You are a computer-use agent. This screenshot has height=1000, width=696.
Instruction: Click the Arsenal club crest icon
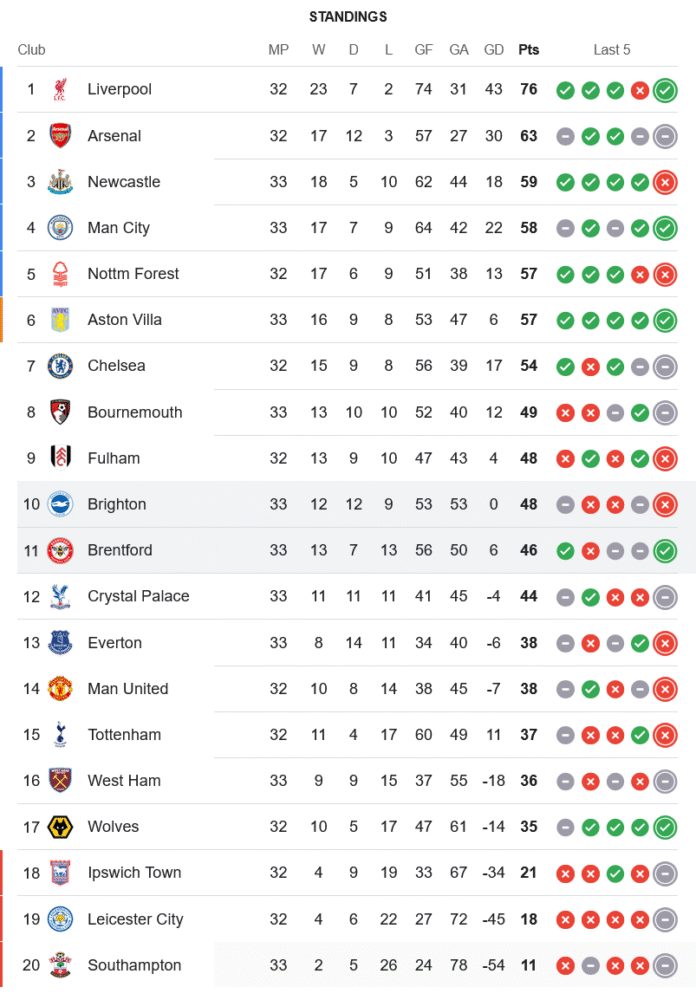[x=60, y=136]
